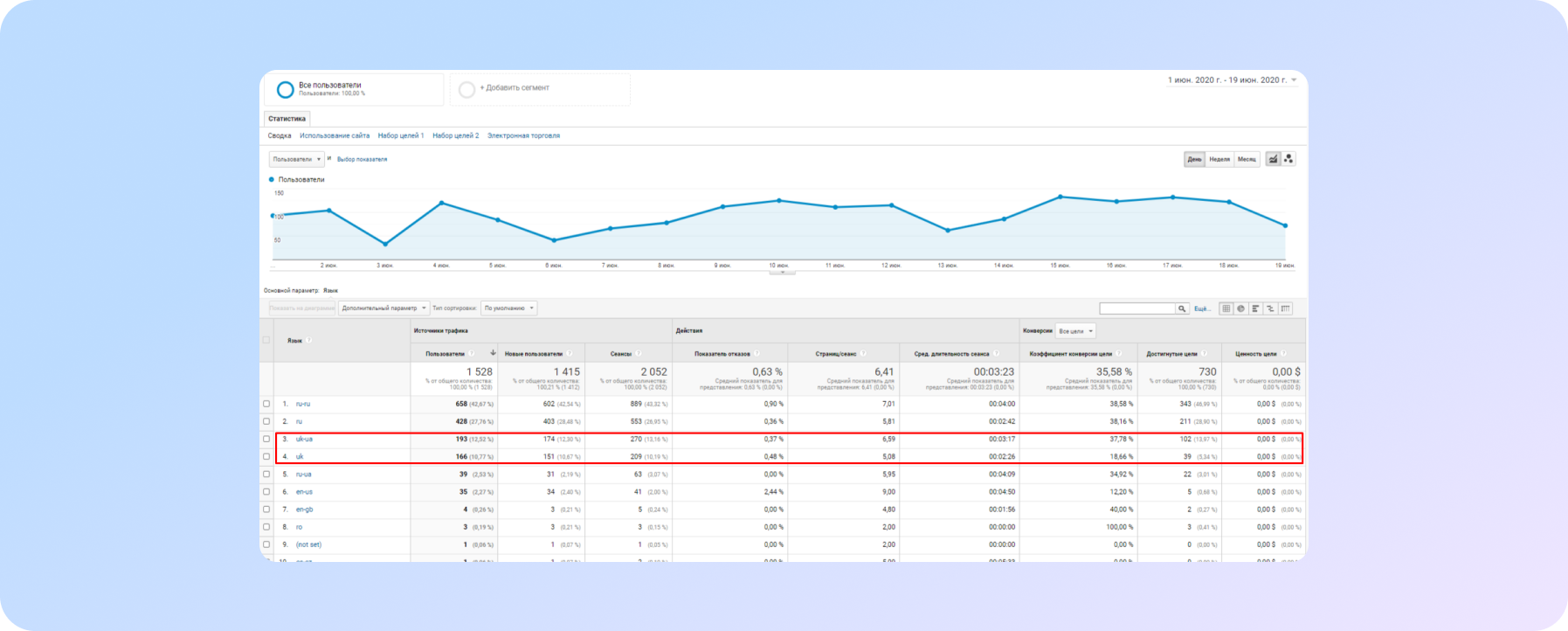1568x631 pixels.
Task: Click the empty add-segment circle
Action: pyautogui.click(x=467, y=89)
